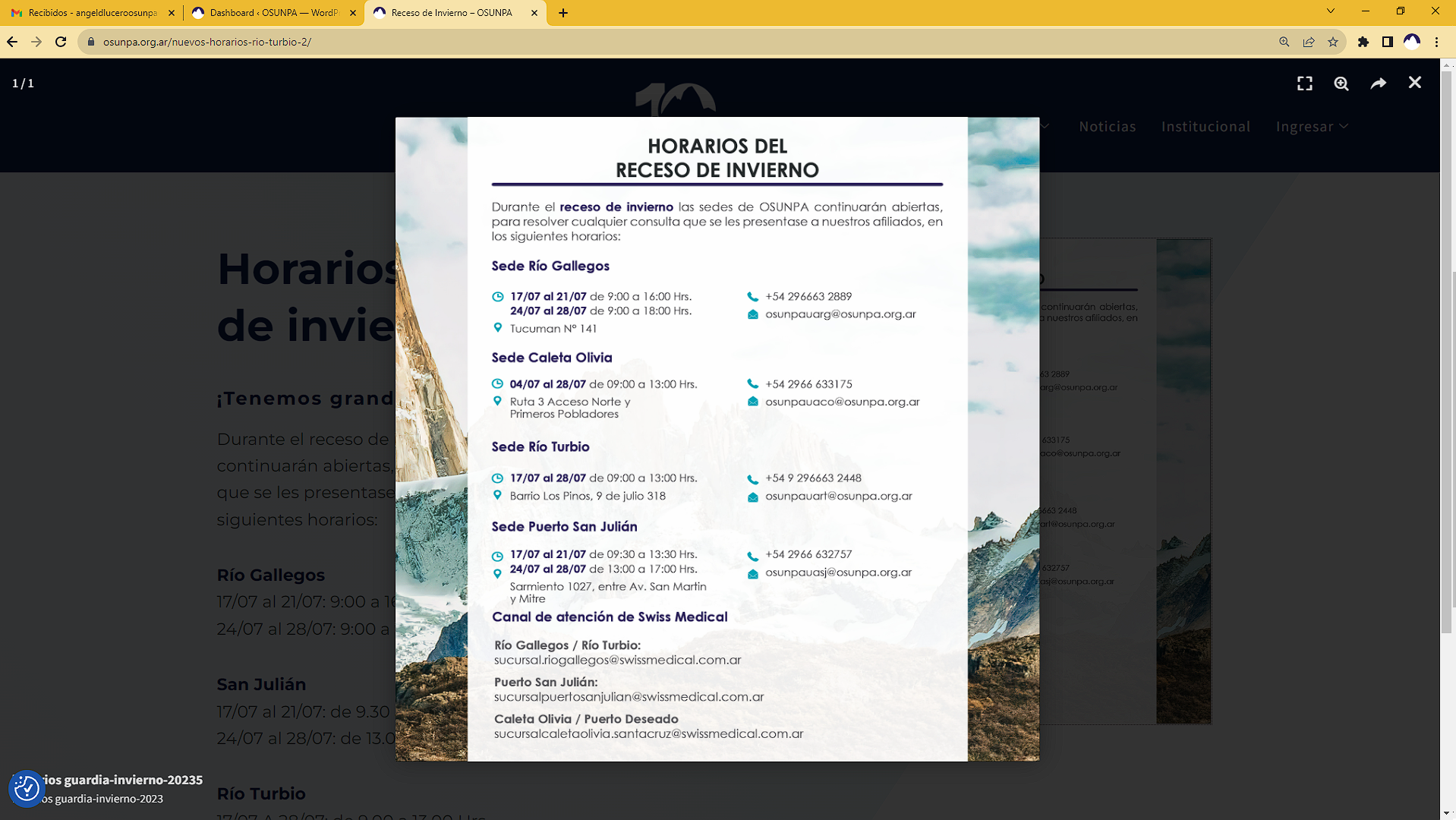The width and height of the screenshot is (1456, 820).
Task: Click the address bar URL
Action: pyautogui.click(x=207, y=42)
